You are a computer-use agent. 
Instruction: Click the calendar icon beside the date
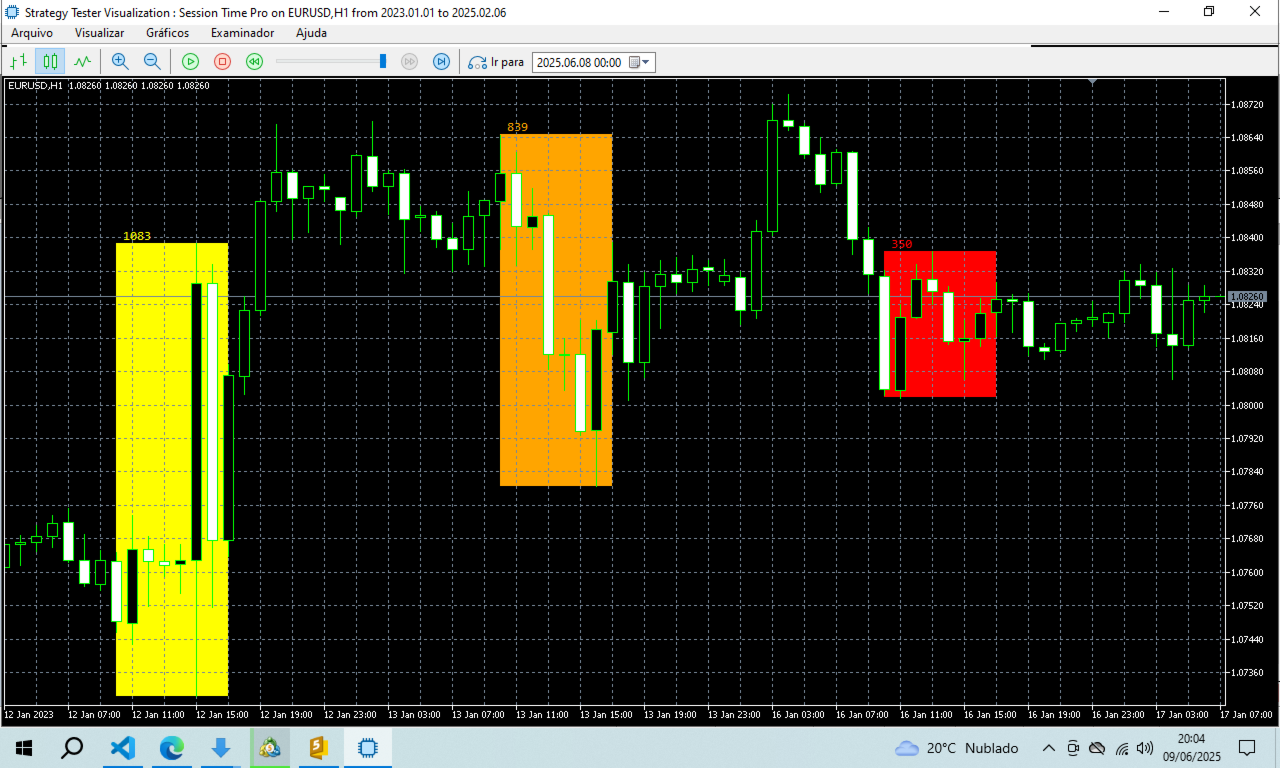point(632,61)
